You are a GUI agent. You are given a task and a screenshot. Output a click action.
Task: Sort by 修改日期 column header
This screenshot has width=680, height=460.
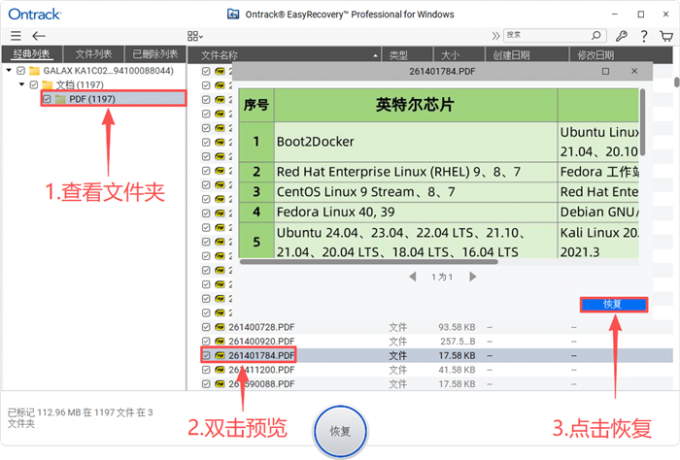coord(620,55)
